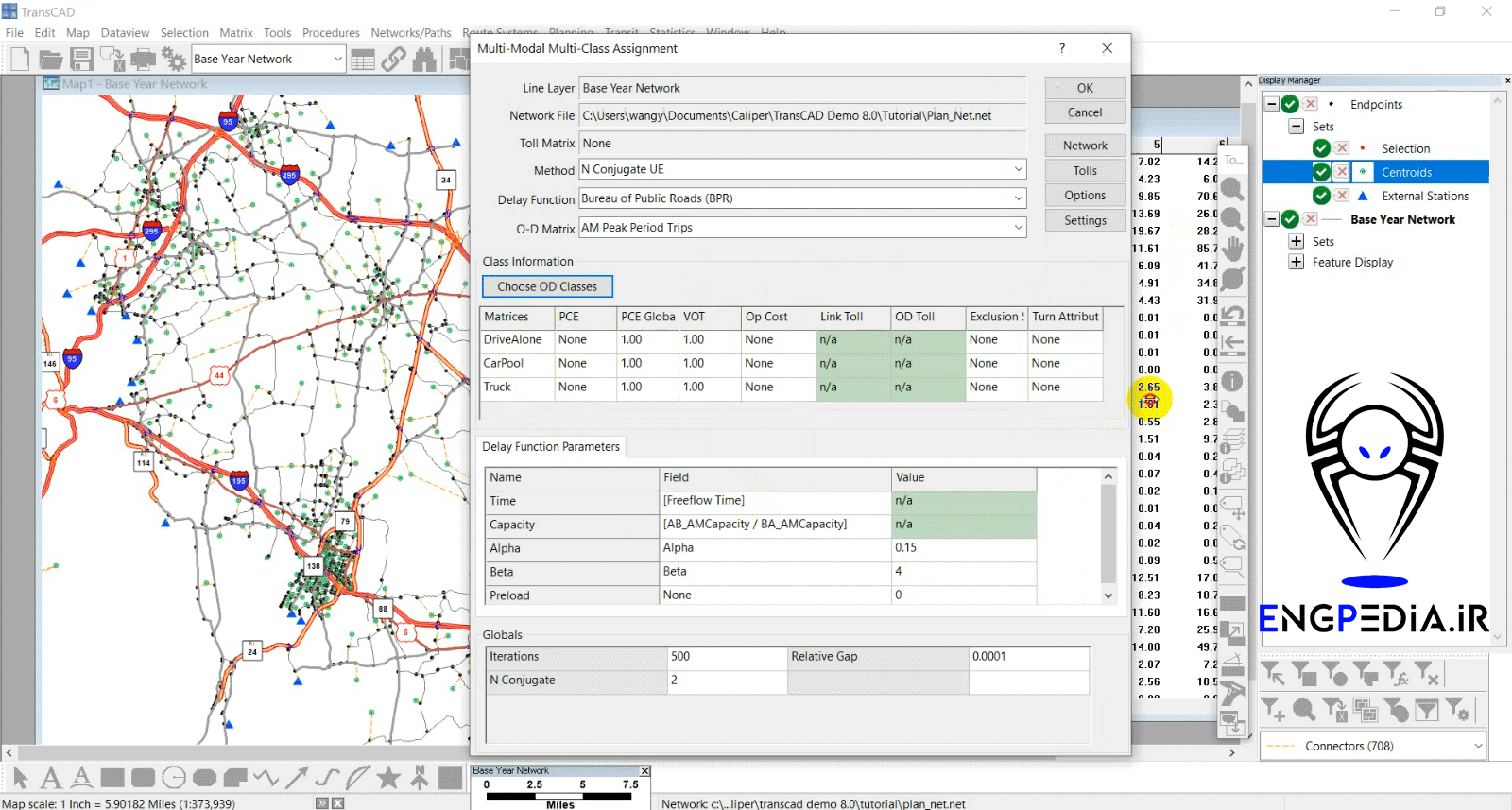The height and width of the screenshot is (810, 1512).
Task: Select the pan hand tool
Action: 1232,250
